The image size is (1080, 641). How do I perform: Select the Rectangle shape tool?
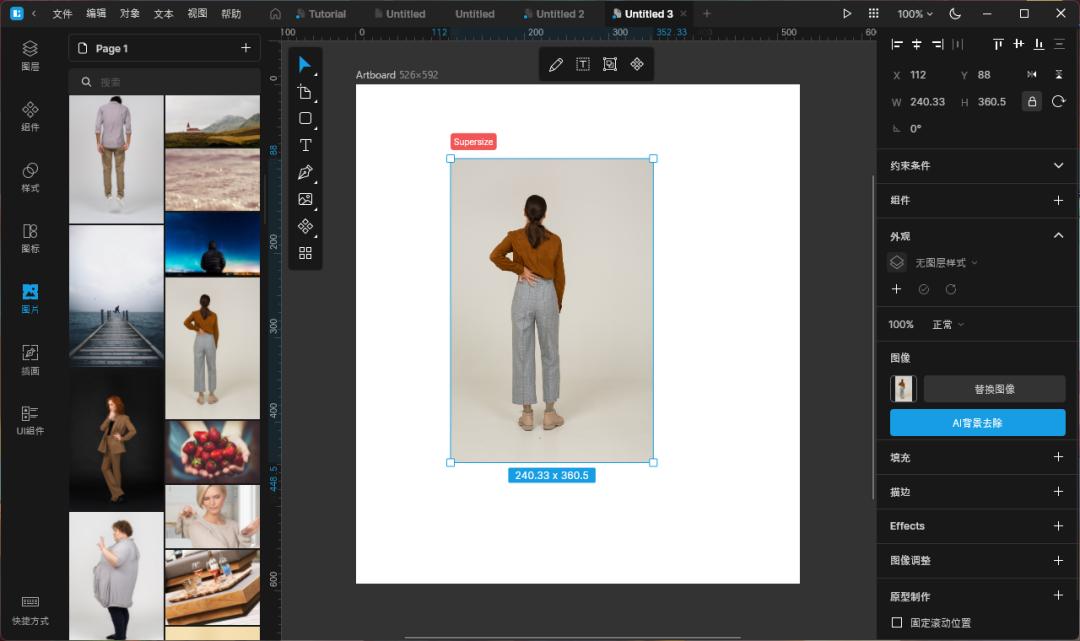305,118
